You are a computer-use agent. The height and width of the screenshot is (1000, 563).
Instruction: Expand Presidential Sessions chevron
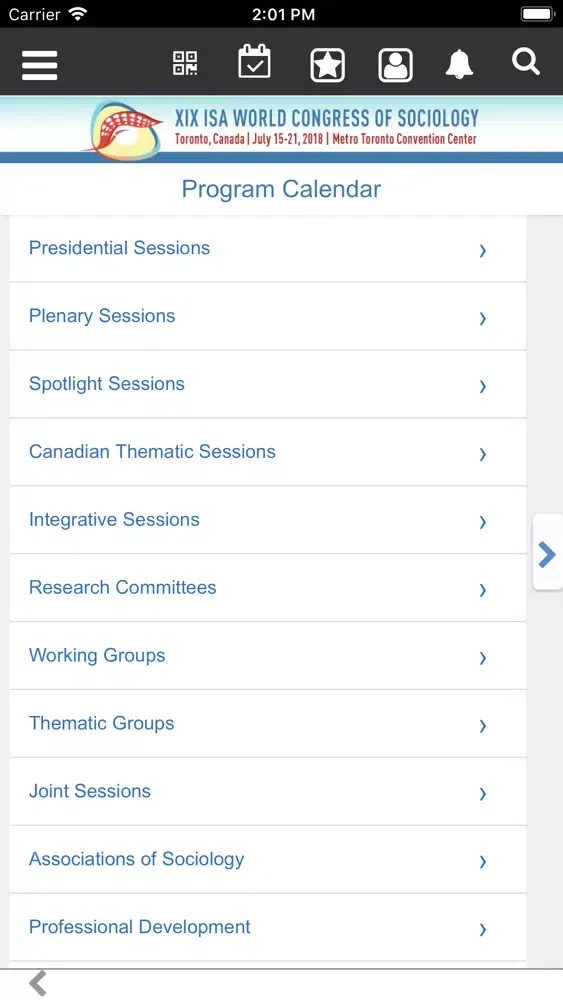pos(483,250)
